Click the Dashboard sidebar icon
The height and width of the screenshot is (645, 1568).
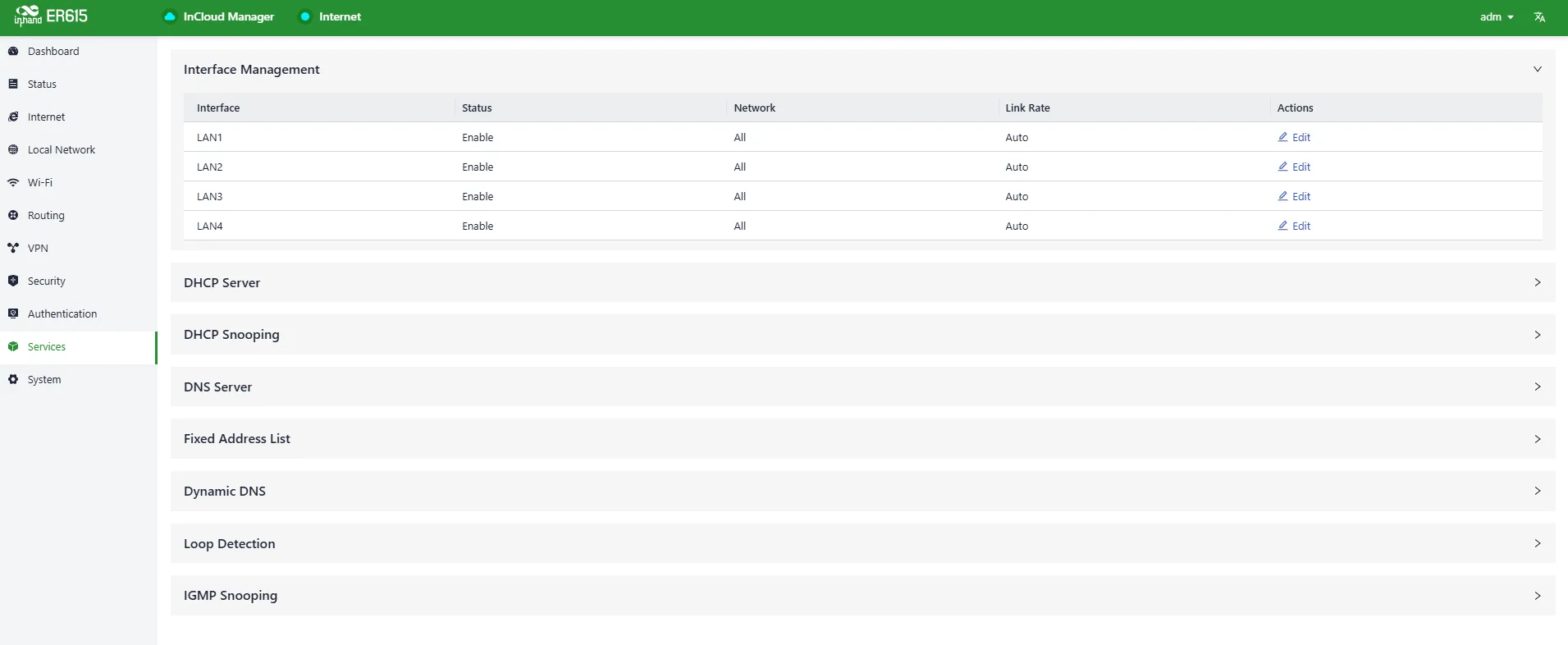click(x=13, y=51)
